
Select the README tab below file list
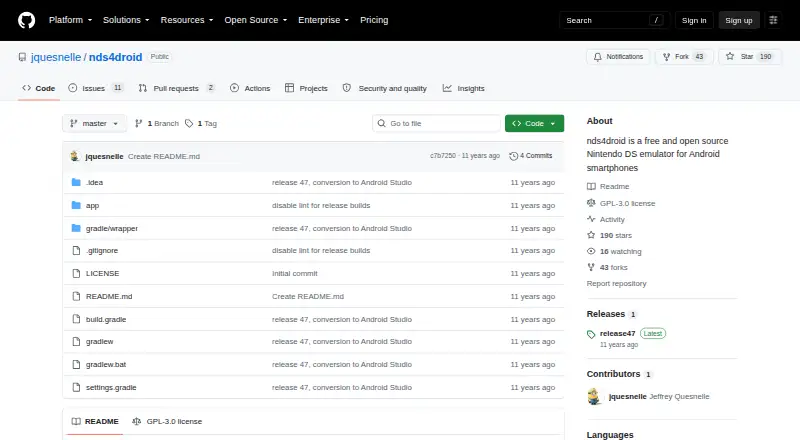coord(95,422)
